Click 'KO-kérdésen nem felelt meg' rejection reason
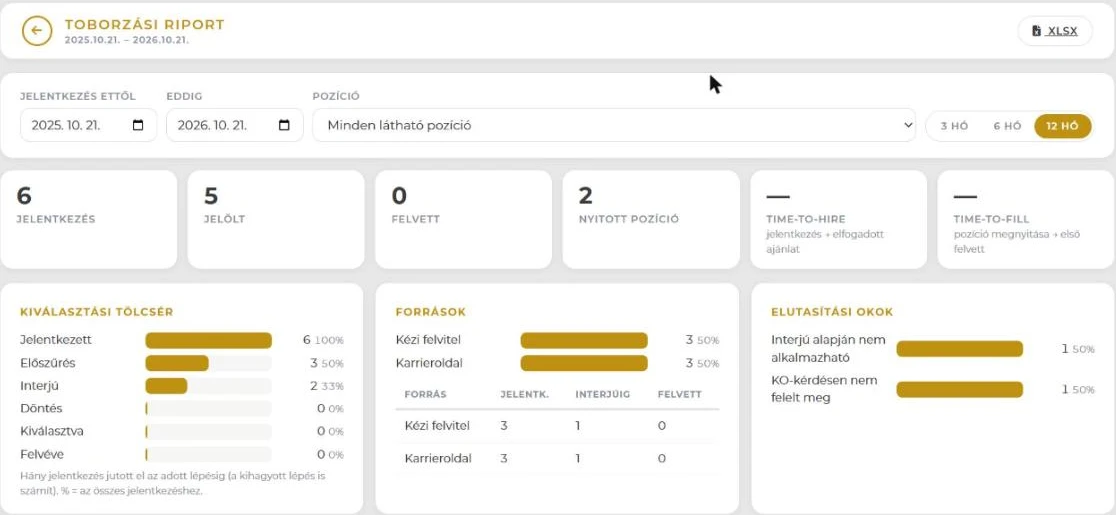1116x515 pixels. click(824, 389)
